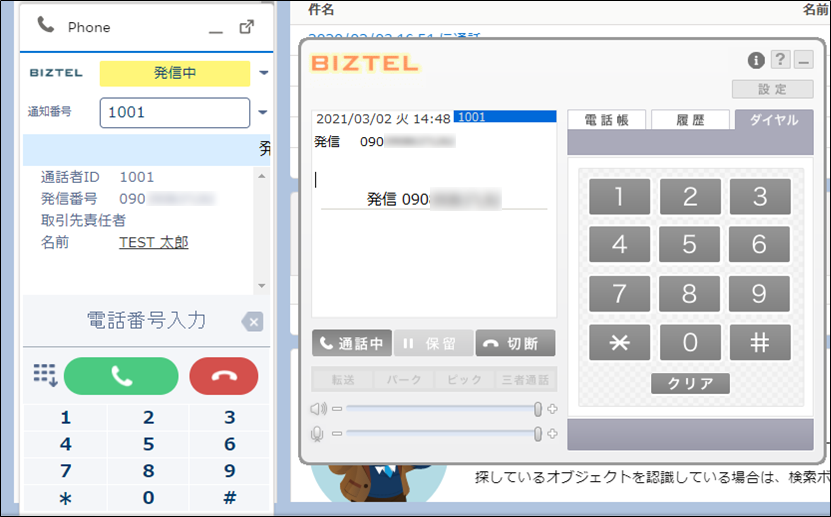The height and width of the screenshot is (517, 831).
Task: Click the パーク button
Action: click(x=403, y=379)
